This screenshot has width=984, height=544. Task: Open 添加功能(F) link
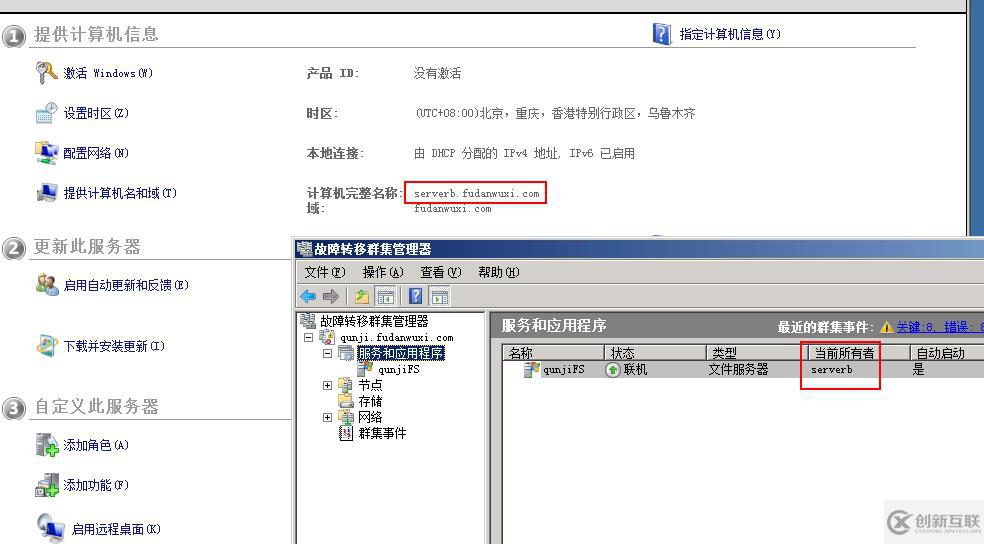coord(96,485)
